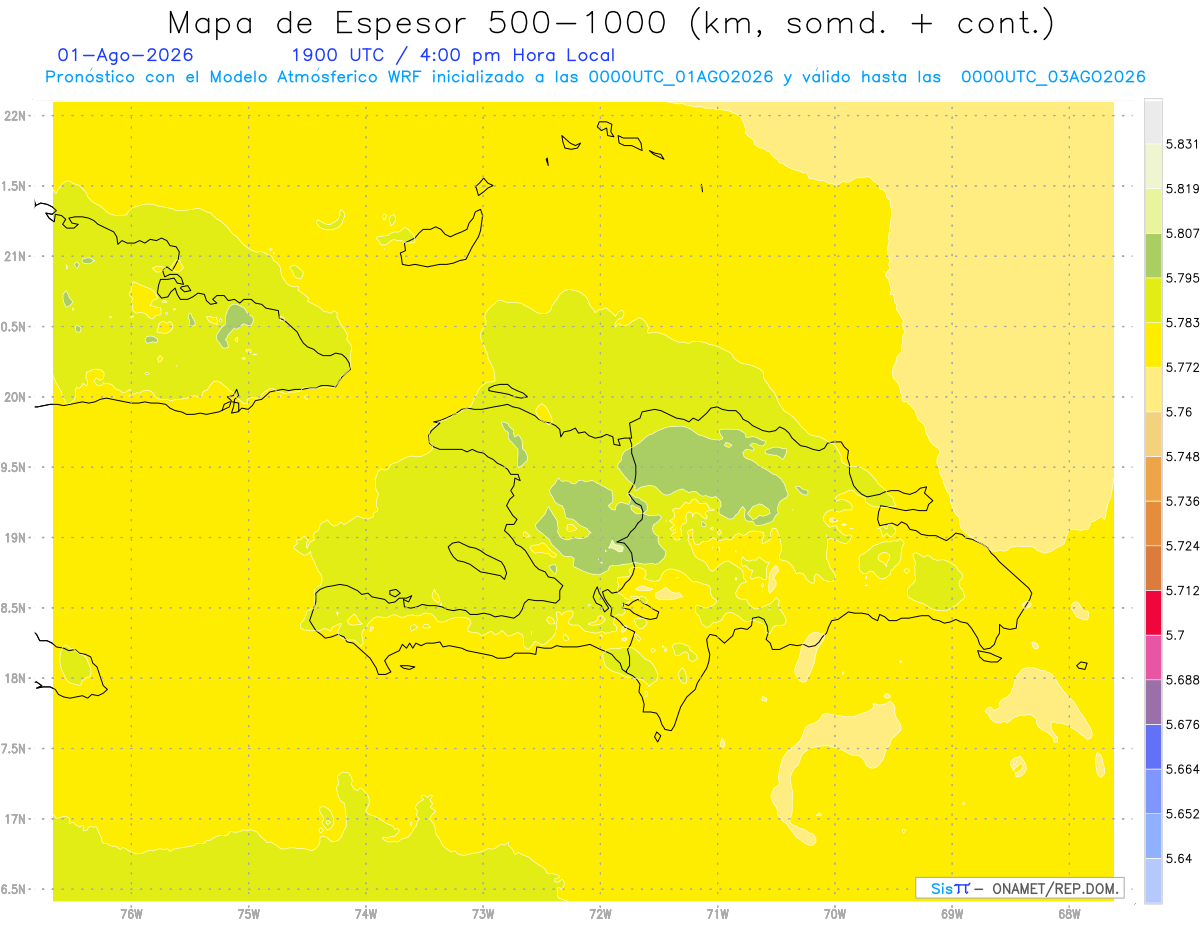Screen dimensions: 1200x927
Task: Click the colorbar value 5.652
Action: point(1183,814)
